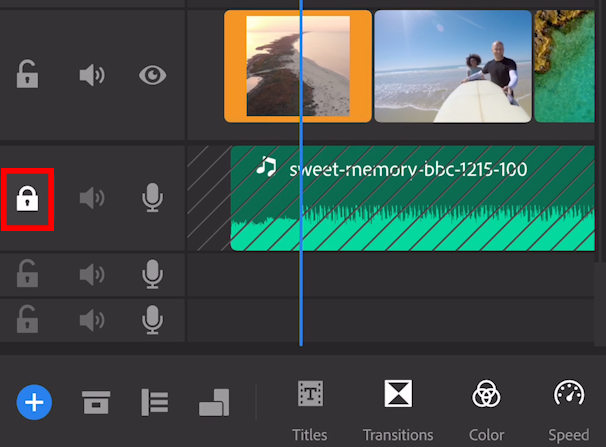The width and height of the screenshot is (606, 447).
Task: Lock the bottom audio track
Action: (27, 319)
